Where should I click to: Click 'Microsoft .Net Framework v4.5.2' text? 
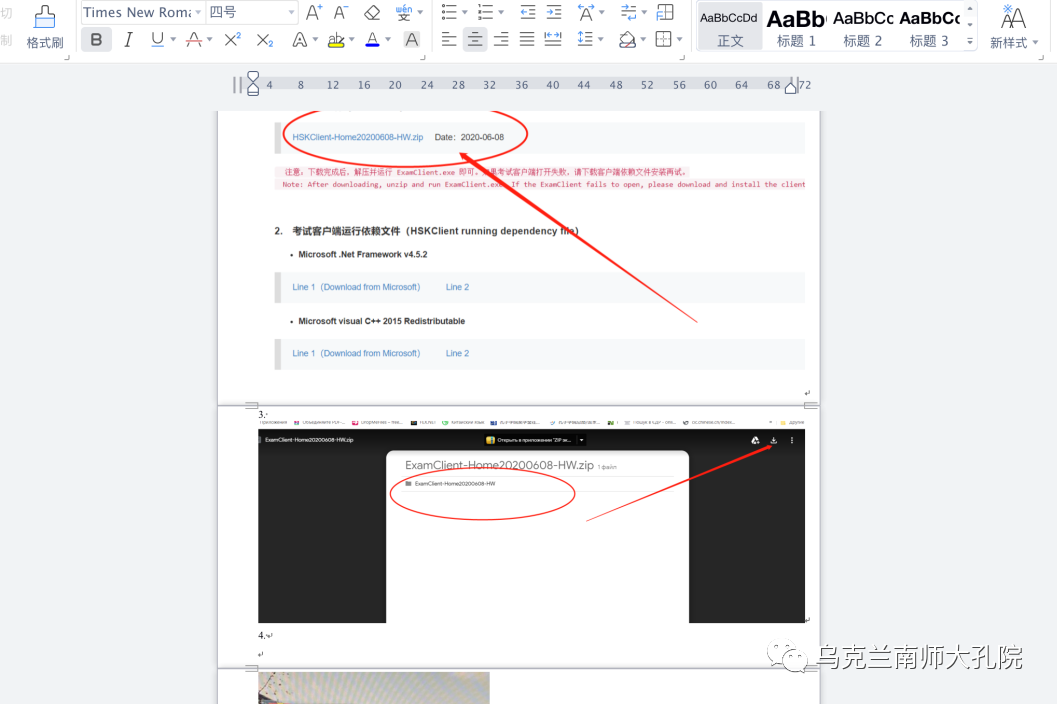[x=363, y=254]
